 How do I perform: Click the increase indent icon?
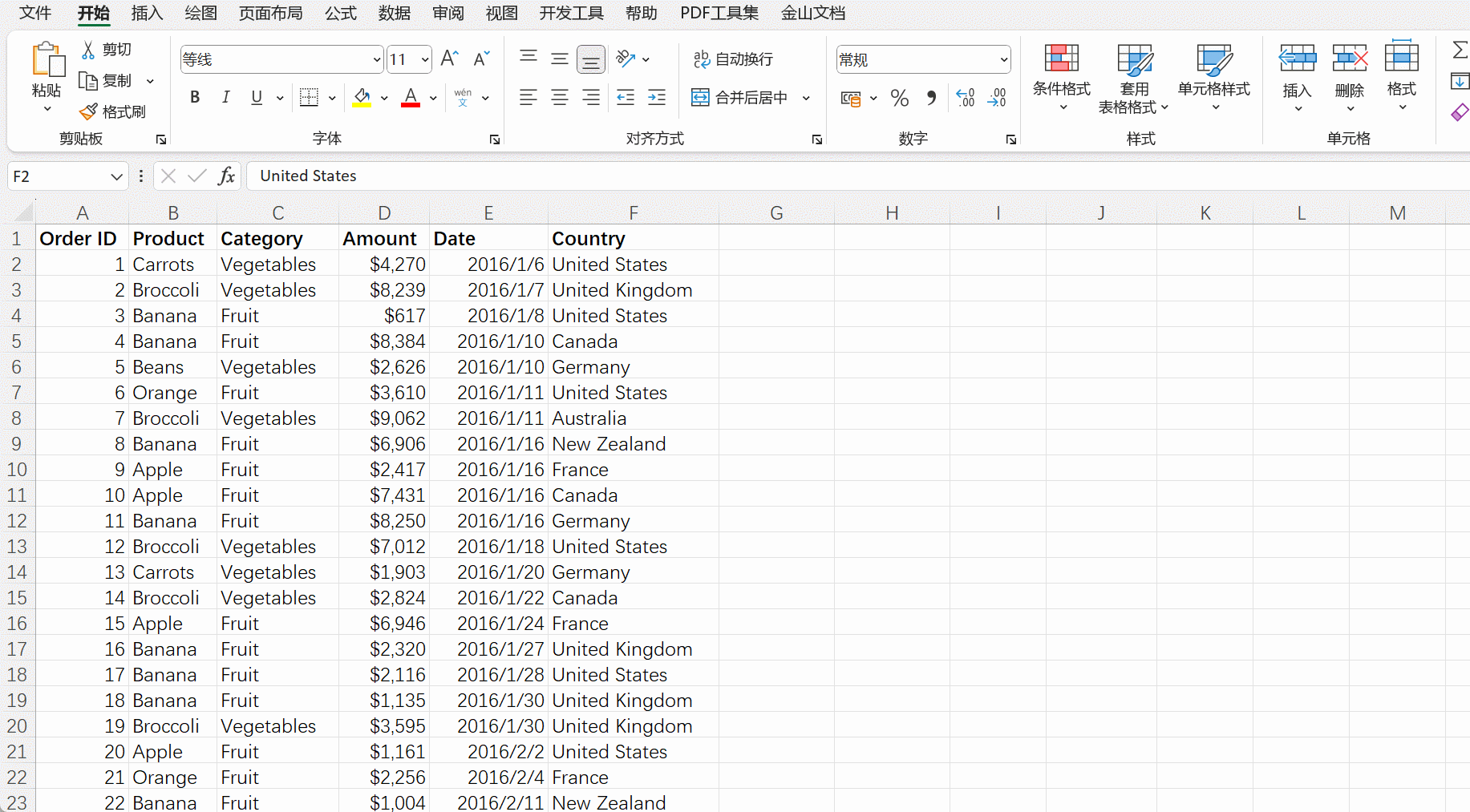point(656,98)
